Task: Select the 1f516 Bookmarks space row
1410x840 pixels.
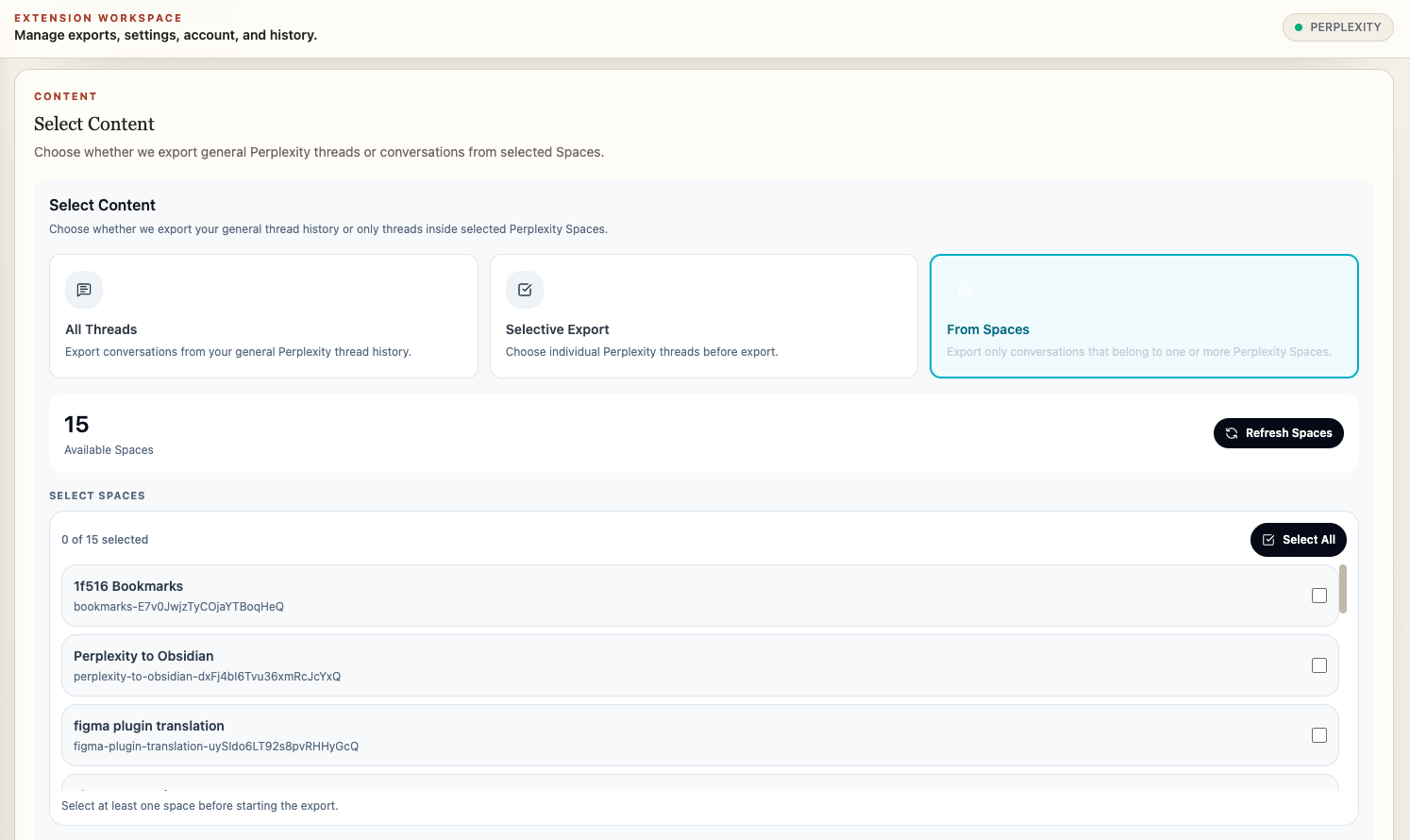Action: [x=700, y=596]
